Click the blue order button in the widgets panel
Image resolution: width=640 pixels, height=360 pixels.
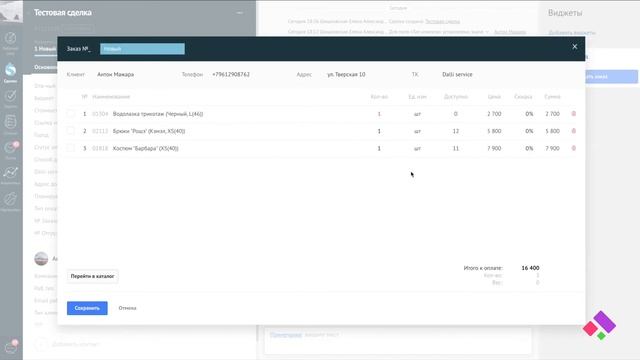[x=611, y=76]
